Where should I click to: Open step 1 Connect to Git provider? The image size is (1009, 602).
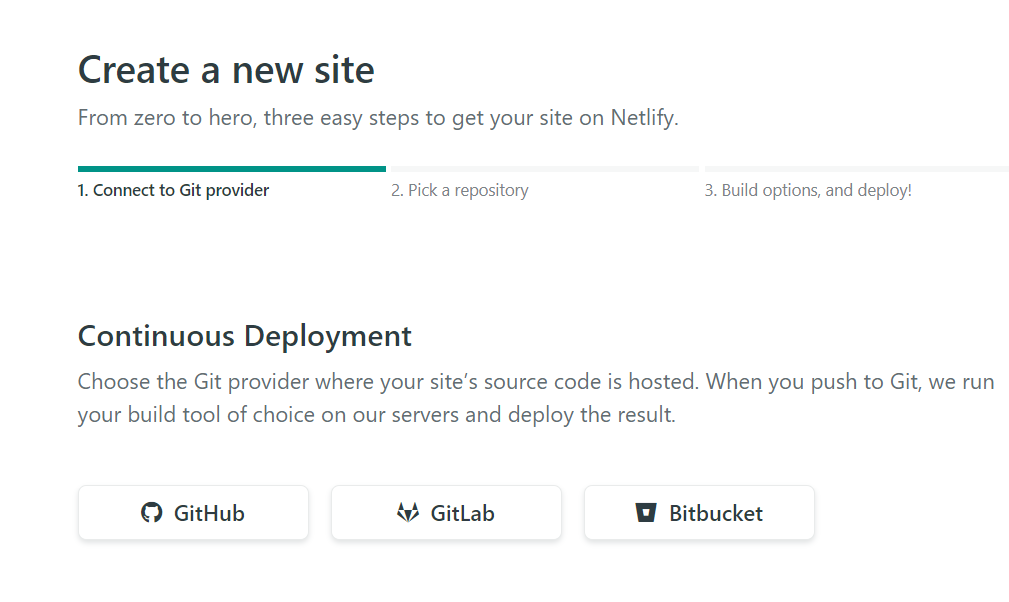coord(173,190)
